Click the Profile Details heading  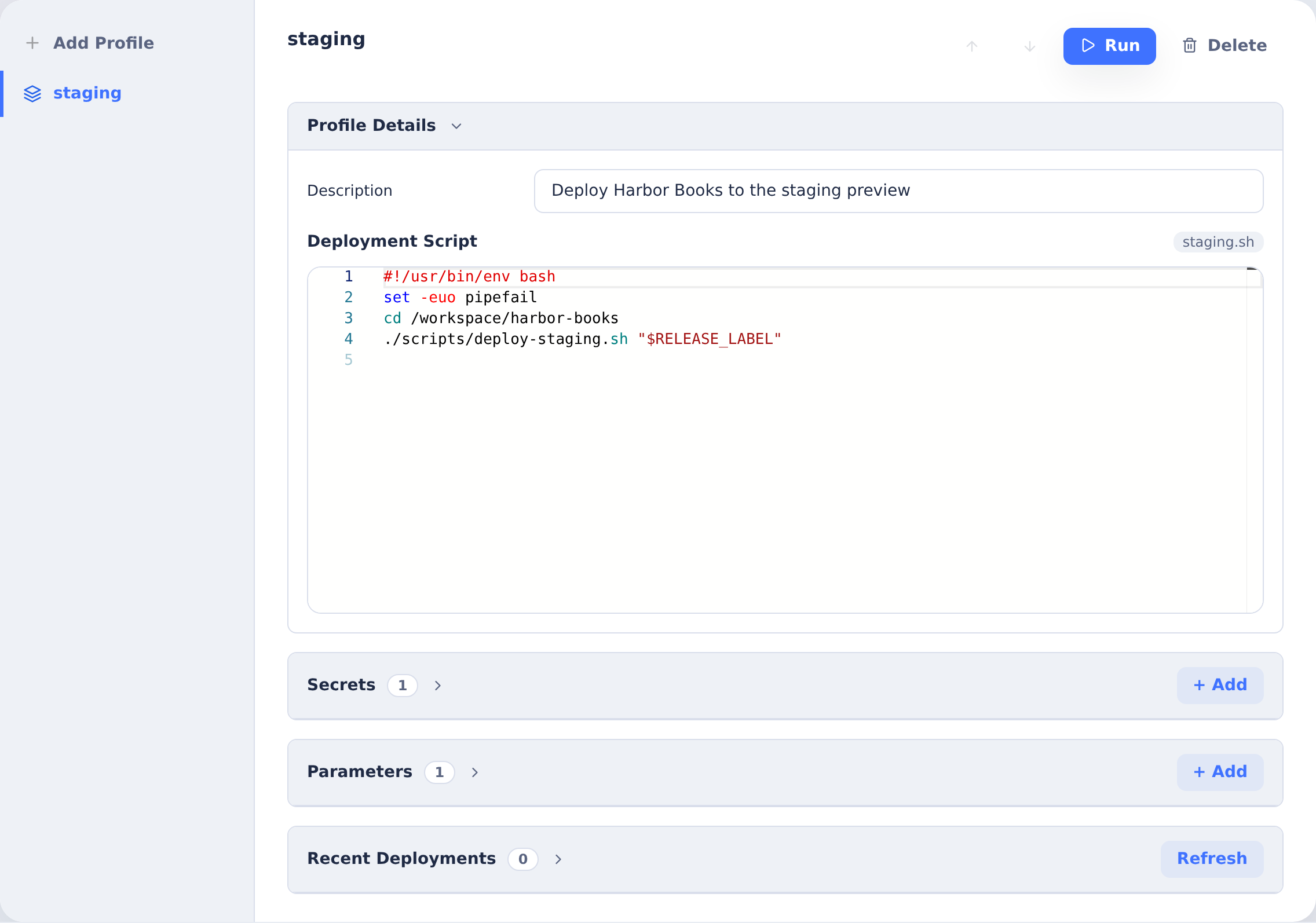(371, 126)
